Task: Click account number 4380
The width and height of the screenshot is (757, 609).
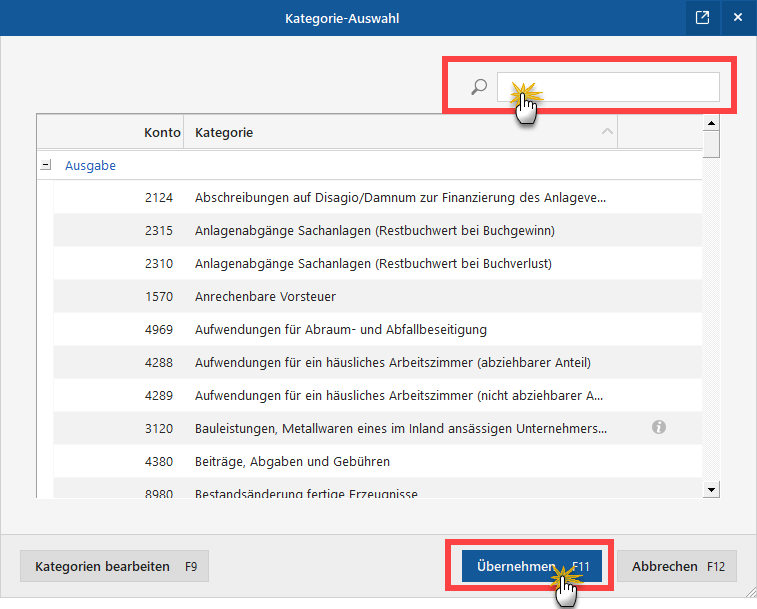Action: (x=159, y=461)
